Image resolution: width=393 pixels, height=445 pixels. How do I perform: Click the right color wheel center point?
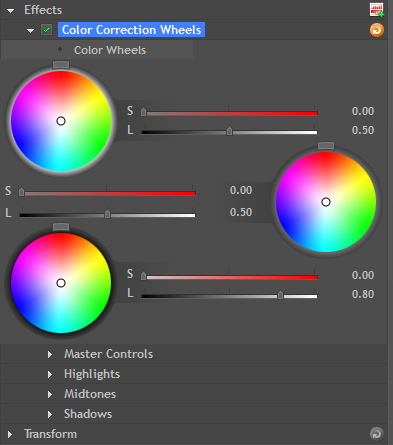326,202
